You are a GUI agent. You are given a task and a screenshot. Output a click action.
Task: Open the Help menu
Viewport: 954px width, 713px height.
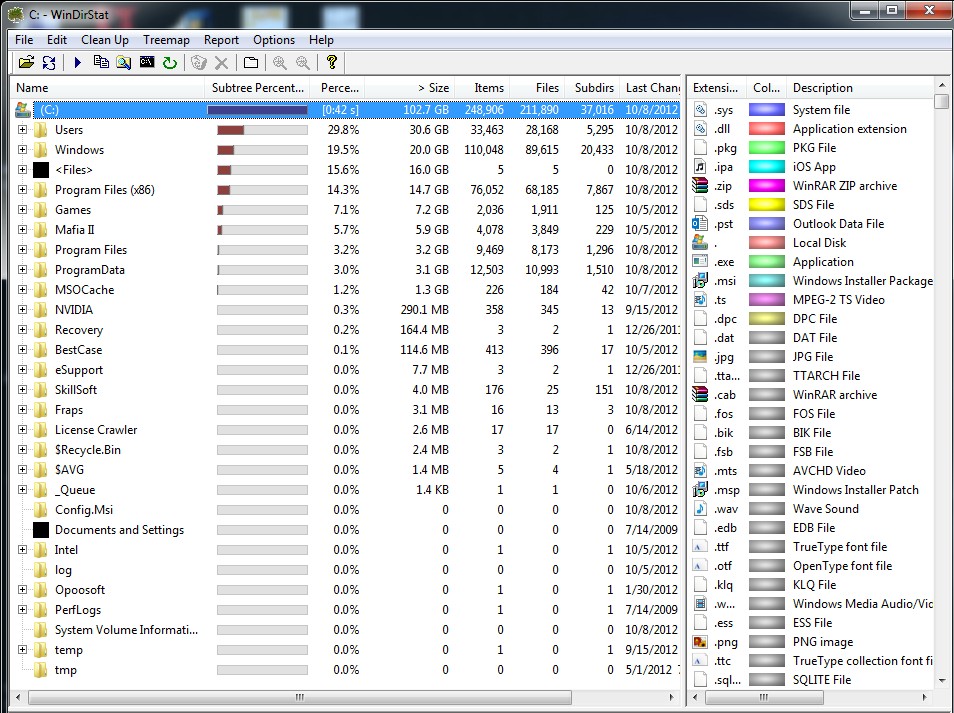tap(321, 40)
